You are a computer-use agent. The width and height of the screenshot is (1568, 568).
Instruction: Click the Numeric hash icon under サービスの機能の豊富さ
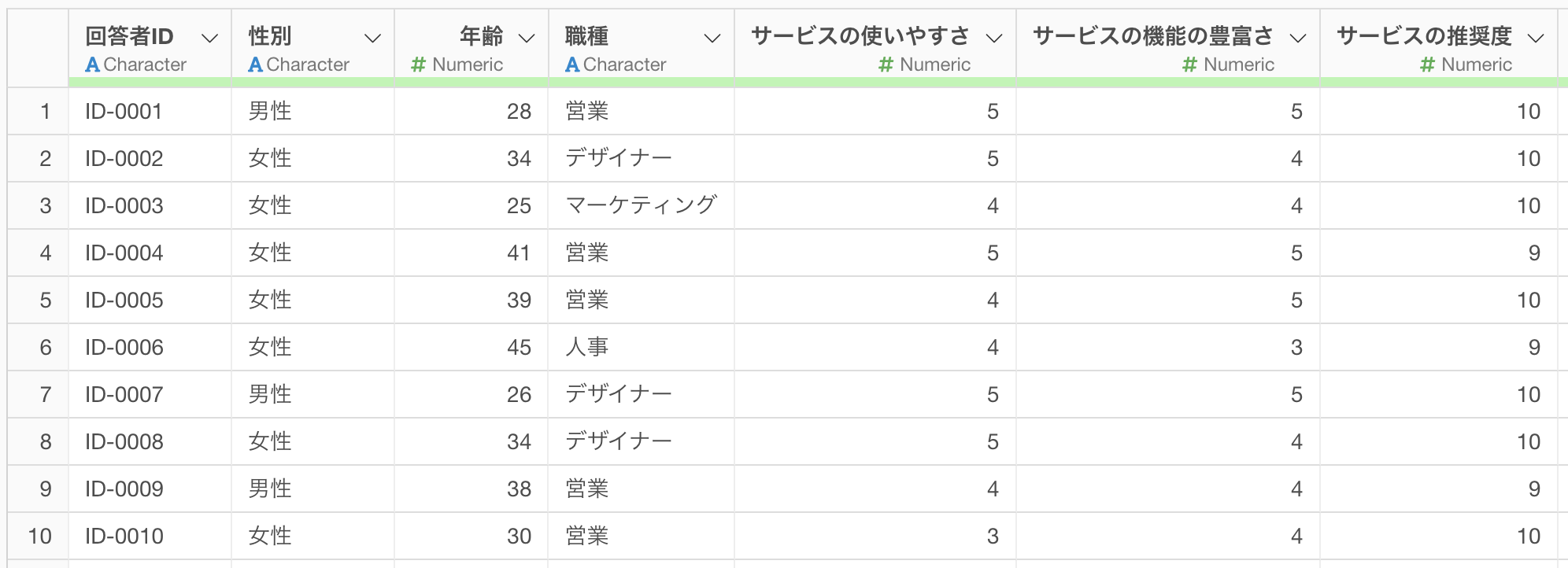tap(1190, 65)
